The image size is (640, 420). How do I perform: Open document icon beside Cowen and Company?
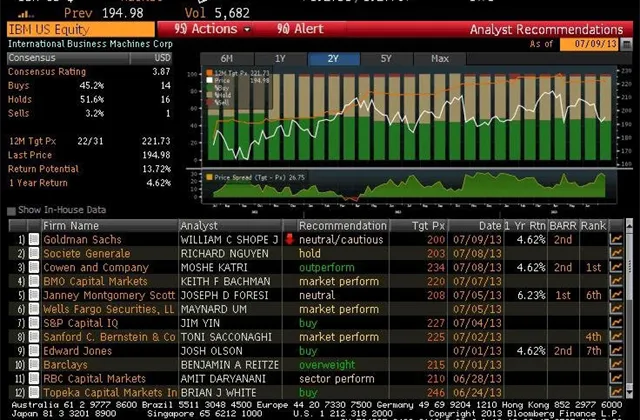click(x=34, y=267)
